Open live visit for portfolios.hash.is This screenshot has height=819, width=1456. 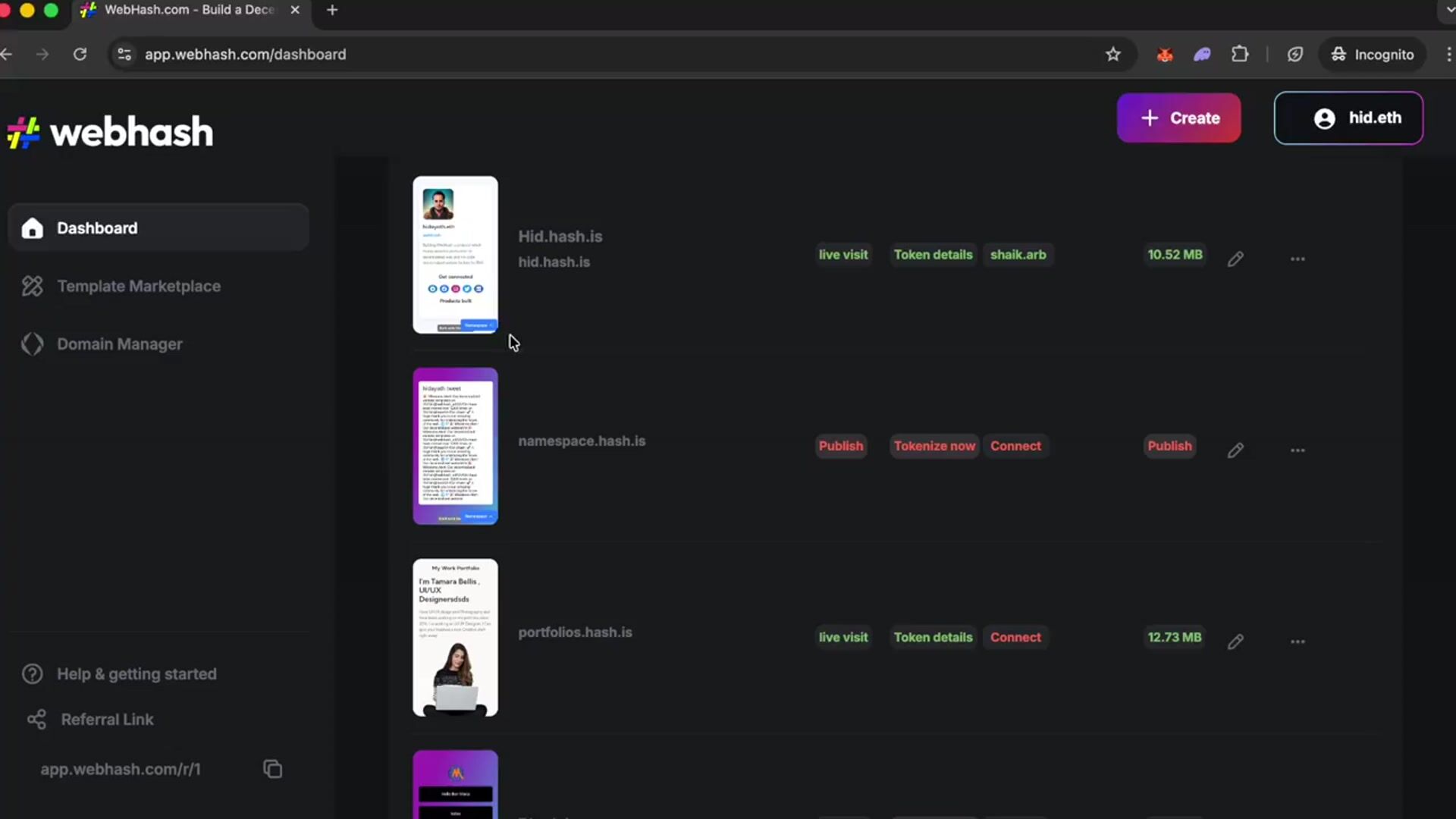click(x=843, y=637)
